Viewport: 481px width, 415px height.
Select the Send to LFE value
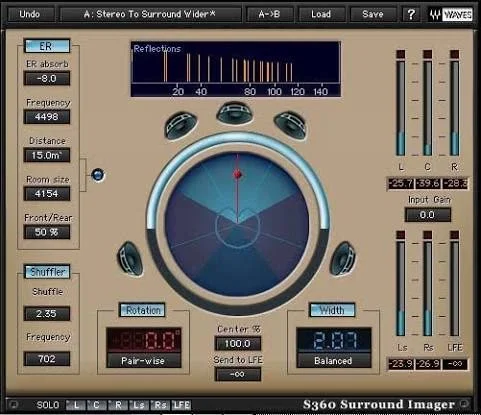(x=238, y=374)
